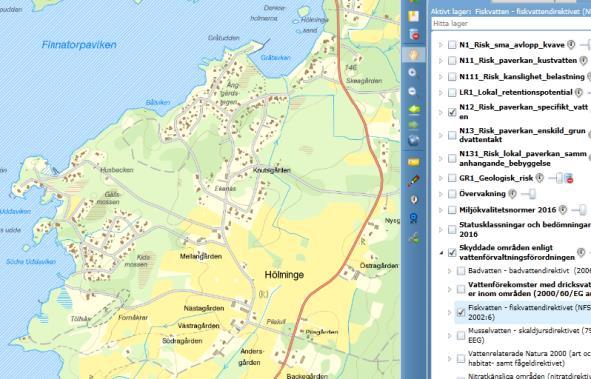Screen dimensions: 591x379
Task: Activate the zoom out magnifier tool
Action: 413,92
